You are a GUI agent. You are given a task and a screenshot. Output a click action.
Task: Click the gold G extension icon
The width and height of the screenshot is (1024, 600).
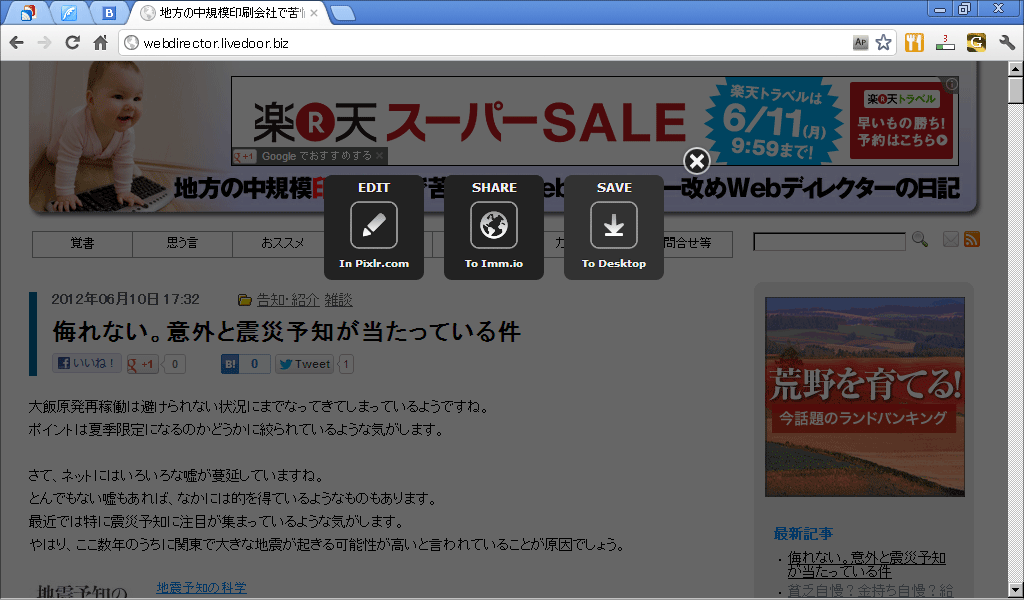976,43
